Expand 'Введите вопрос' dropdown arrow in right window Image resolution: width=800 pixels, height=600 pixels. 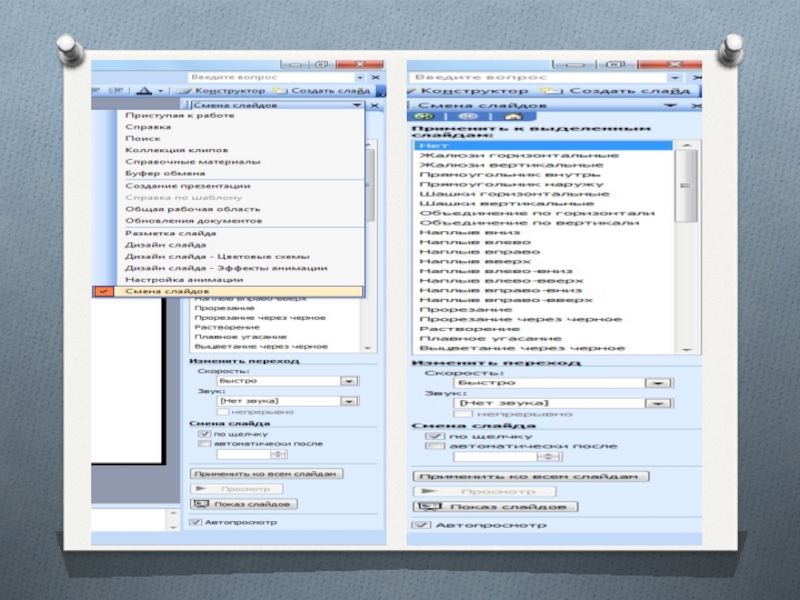click(675, 77)
